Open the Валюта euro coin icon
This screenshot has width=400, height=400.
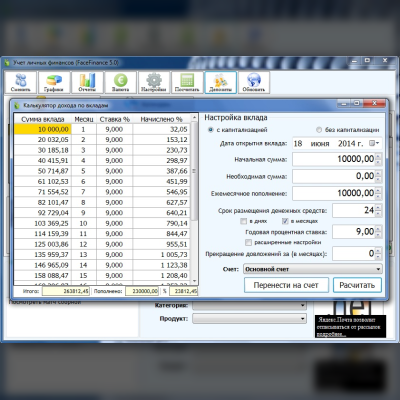pyautogui.click(x=121, y=82)
